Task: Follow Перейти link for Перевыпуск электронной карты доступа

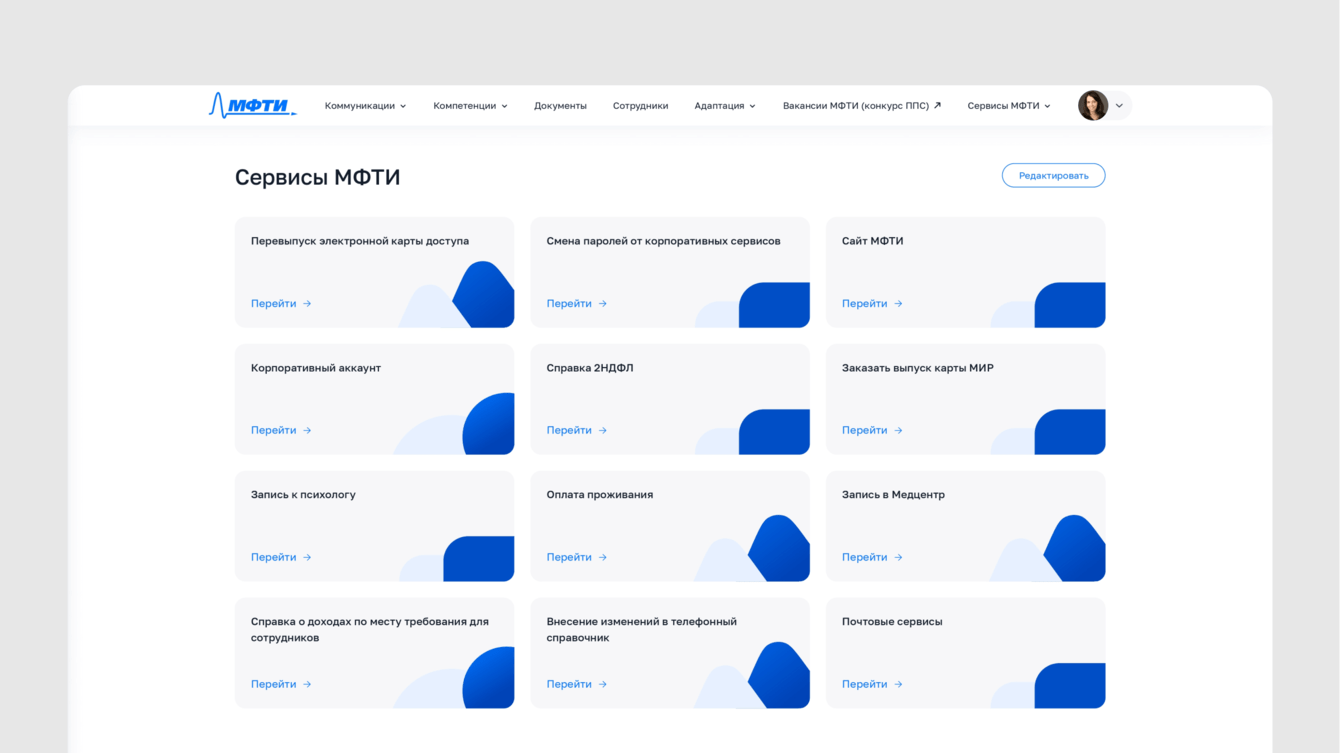Action: (281, 303)
